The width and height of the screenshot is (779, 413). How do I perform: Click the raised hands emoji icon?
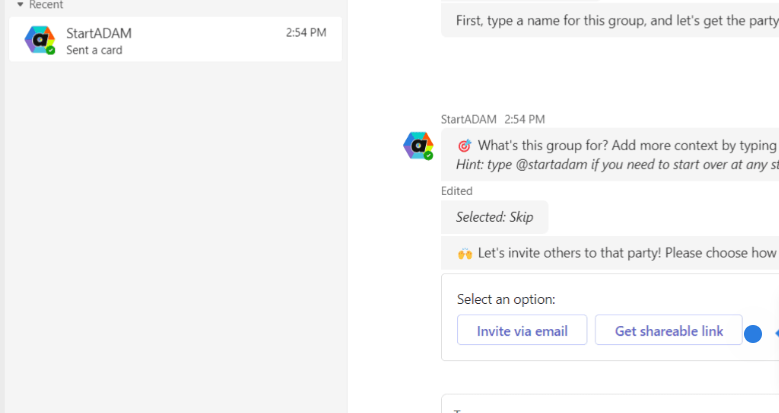464,254
